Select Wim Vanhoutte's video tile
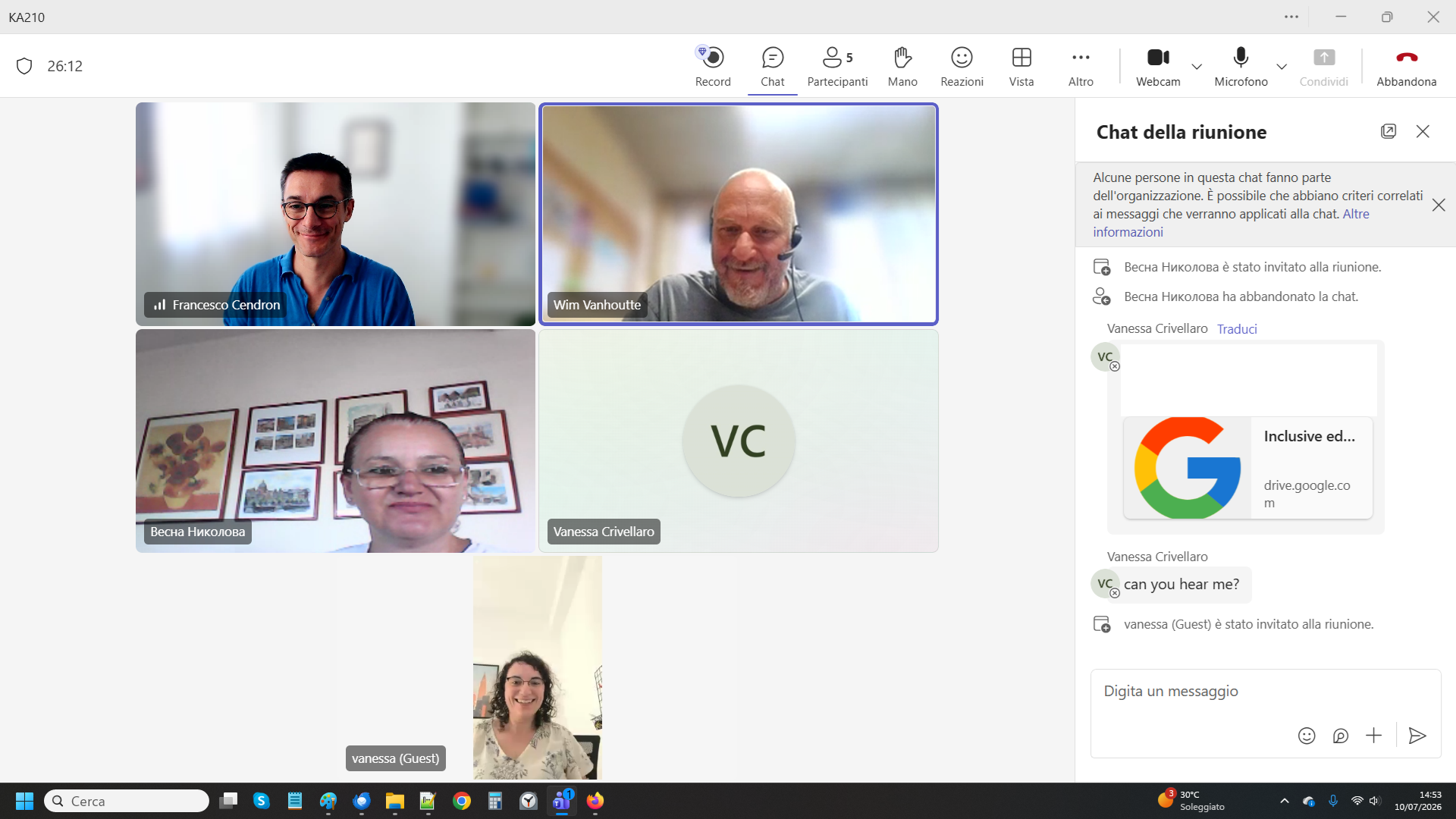 pos(738,214)
